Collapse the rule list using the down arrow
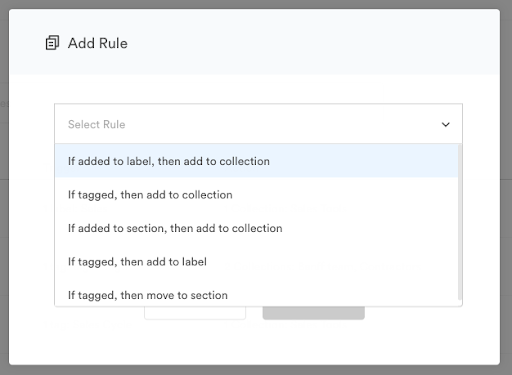 point(446,124)
